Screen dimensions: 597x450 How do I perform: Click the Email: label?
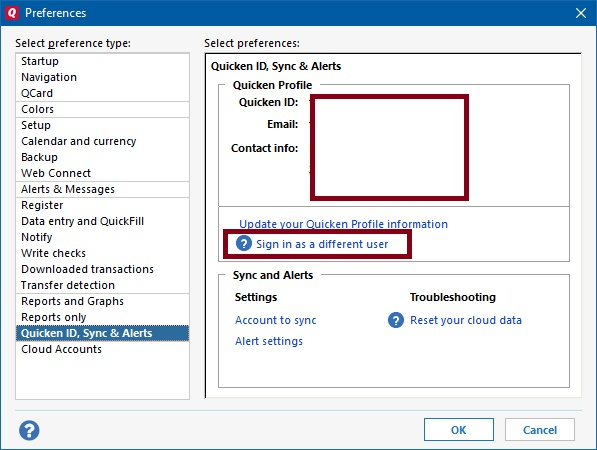pos(283,124)
